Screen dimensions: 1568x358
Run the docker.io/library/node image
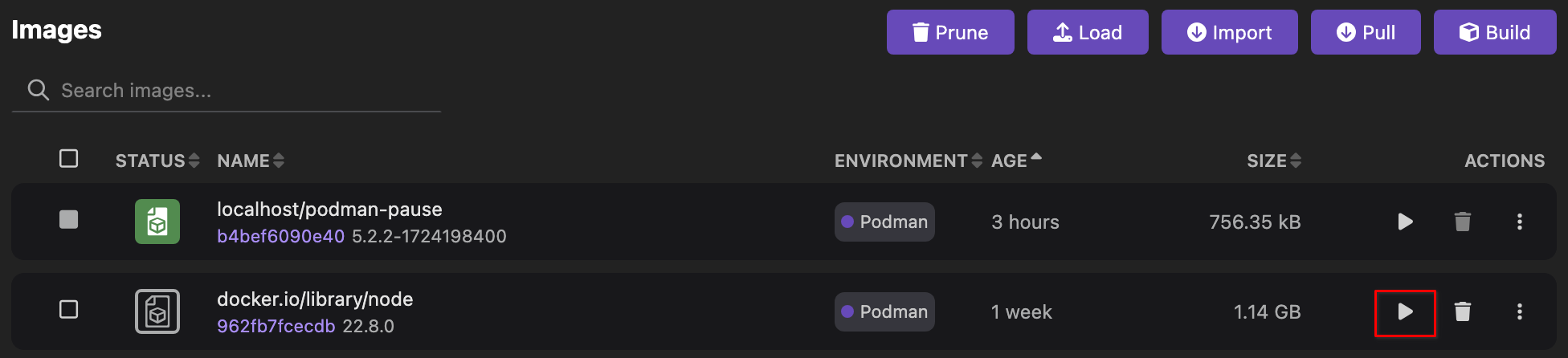(1405, 311)
